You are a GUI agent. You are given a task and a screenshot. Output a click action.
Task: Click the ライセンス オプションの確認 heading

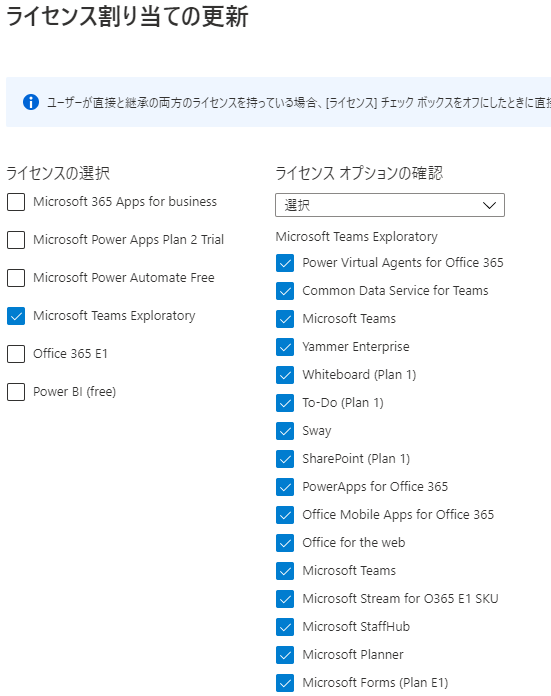click(x=359, y=173)
